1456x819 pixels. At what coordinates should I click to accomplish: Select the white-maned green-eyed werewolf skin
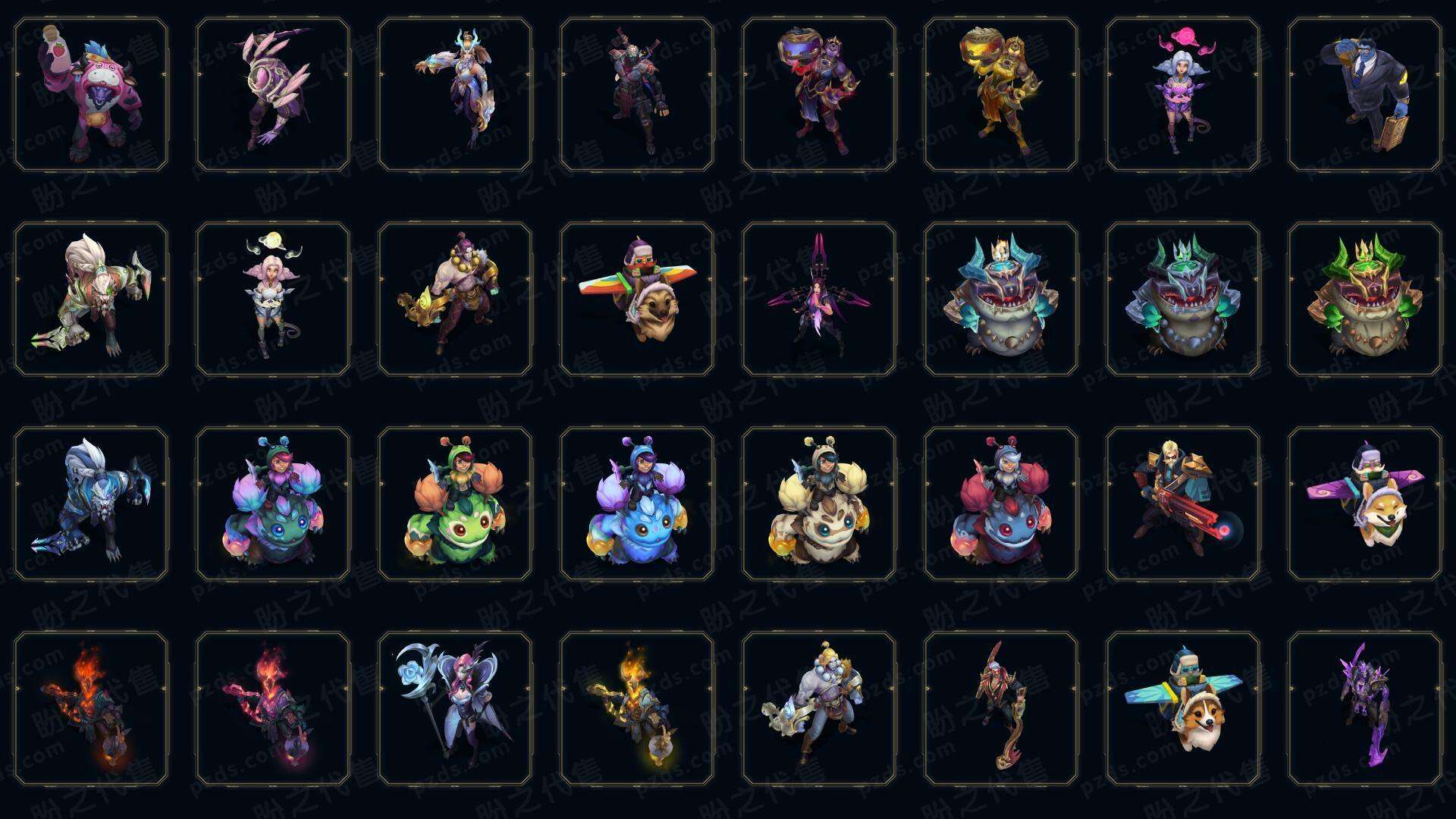pos(91,299)
